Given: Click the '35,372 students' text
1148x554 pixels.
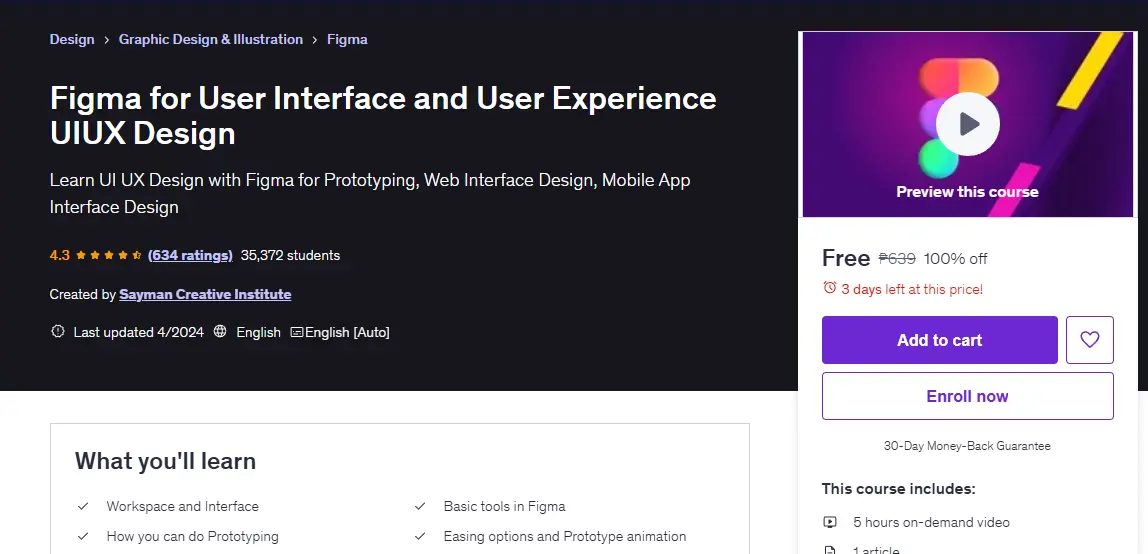Looking at the screenshot, I should click(x=290, y=255).
